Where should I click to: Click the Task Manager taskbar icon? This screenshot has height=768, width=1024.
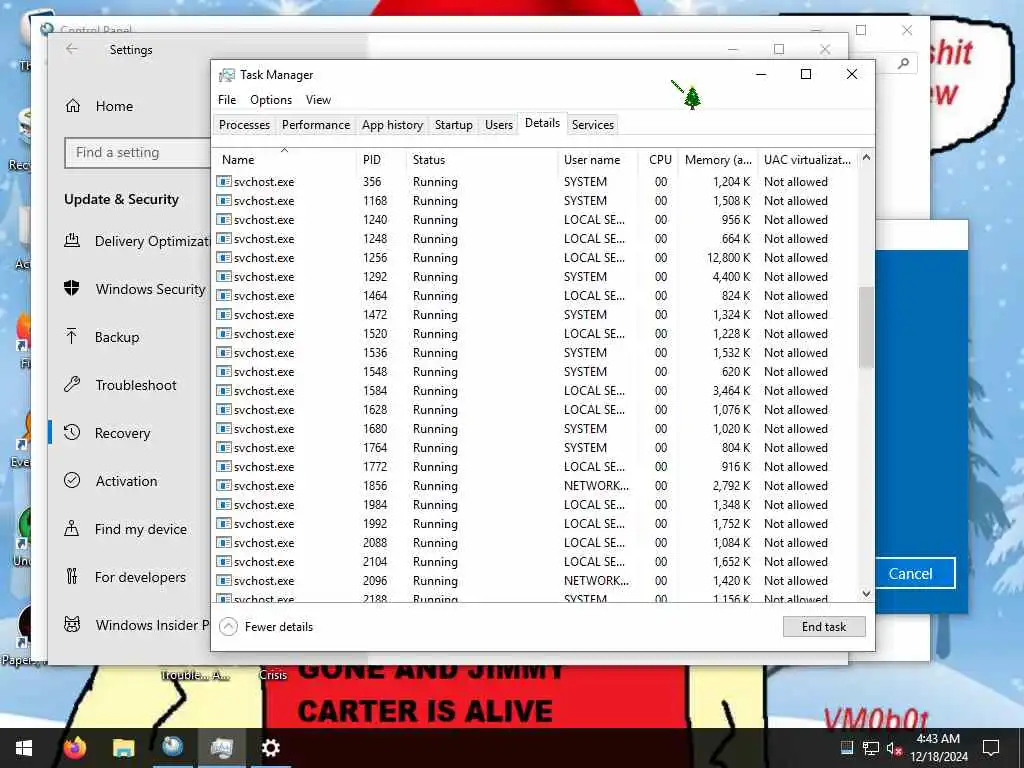[x=221, y=748]
